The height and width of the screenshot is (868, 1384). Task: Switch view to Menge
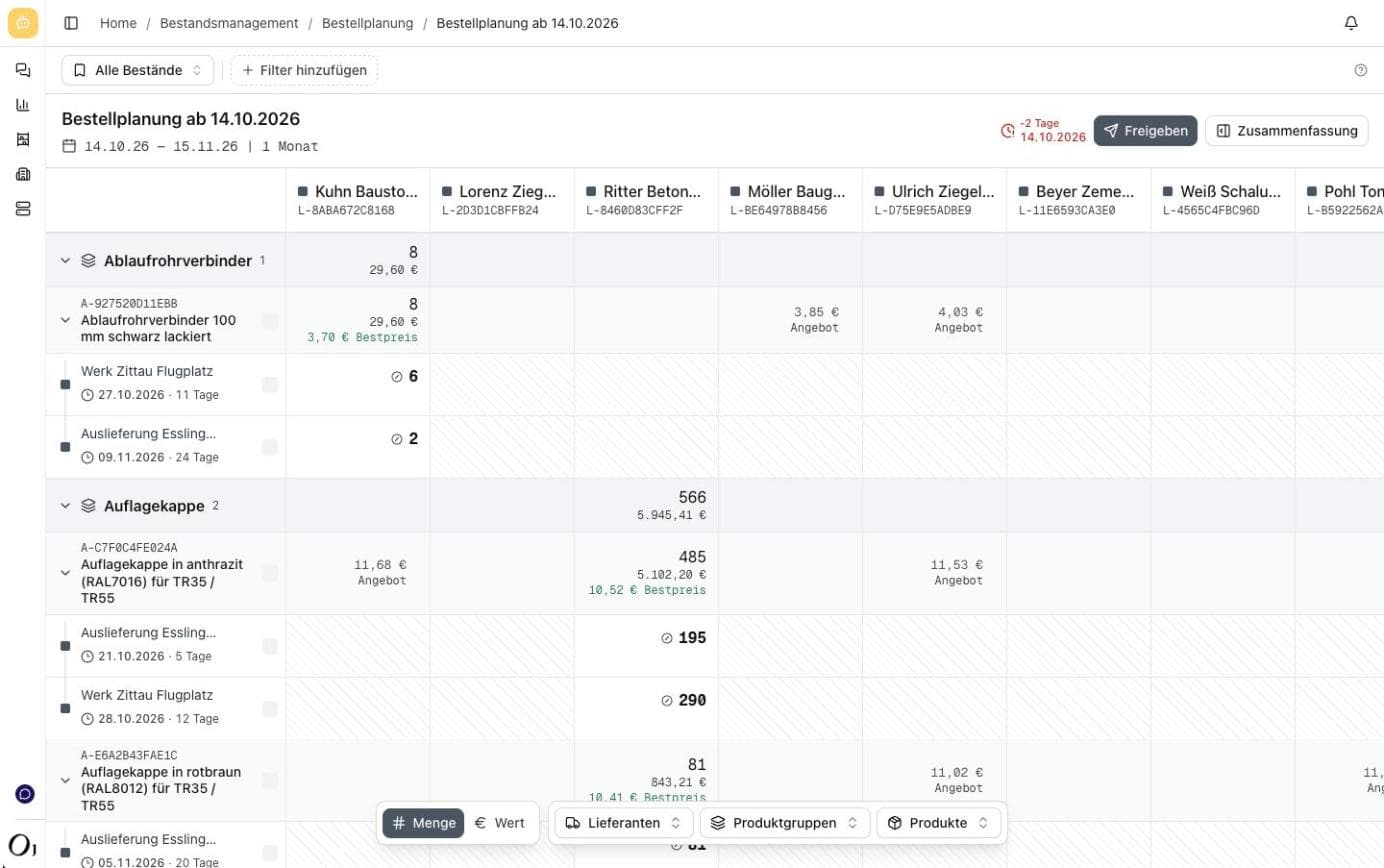(x=423, y=823)
